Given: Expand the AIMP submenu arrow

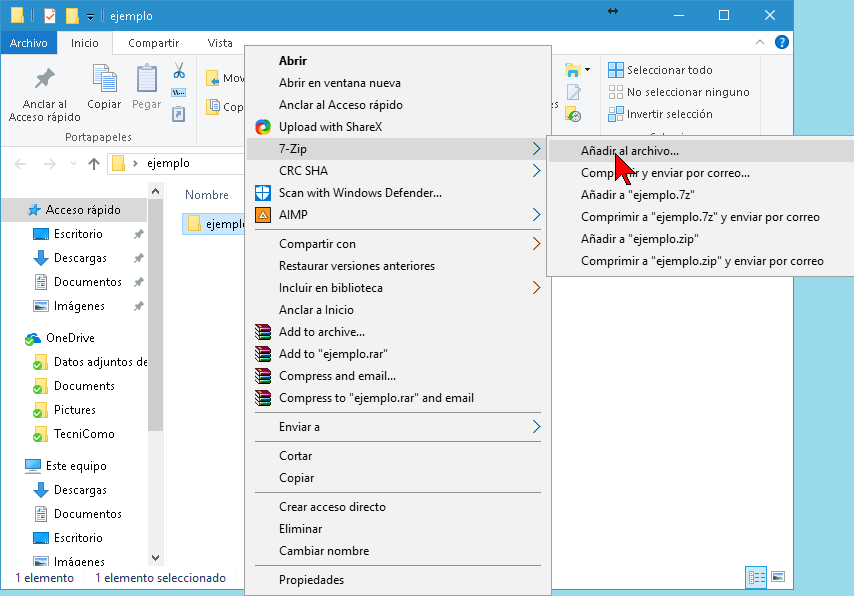Looking at the screenshot, I should tap(536, 215).
